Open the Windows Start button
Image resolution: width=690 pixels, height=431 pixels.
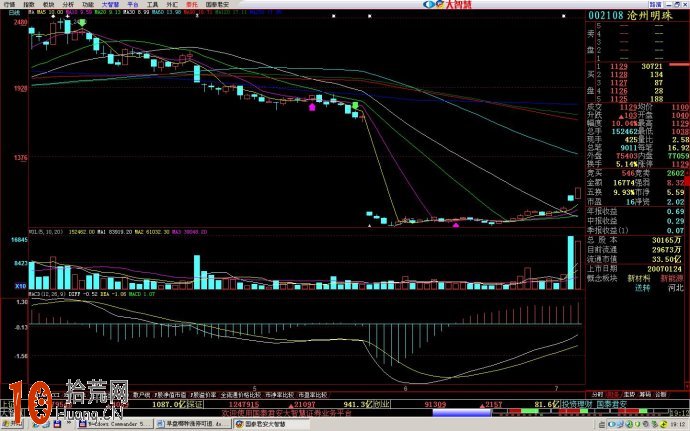[12, 424]
